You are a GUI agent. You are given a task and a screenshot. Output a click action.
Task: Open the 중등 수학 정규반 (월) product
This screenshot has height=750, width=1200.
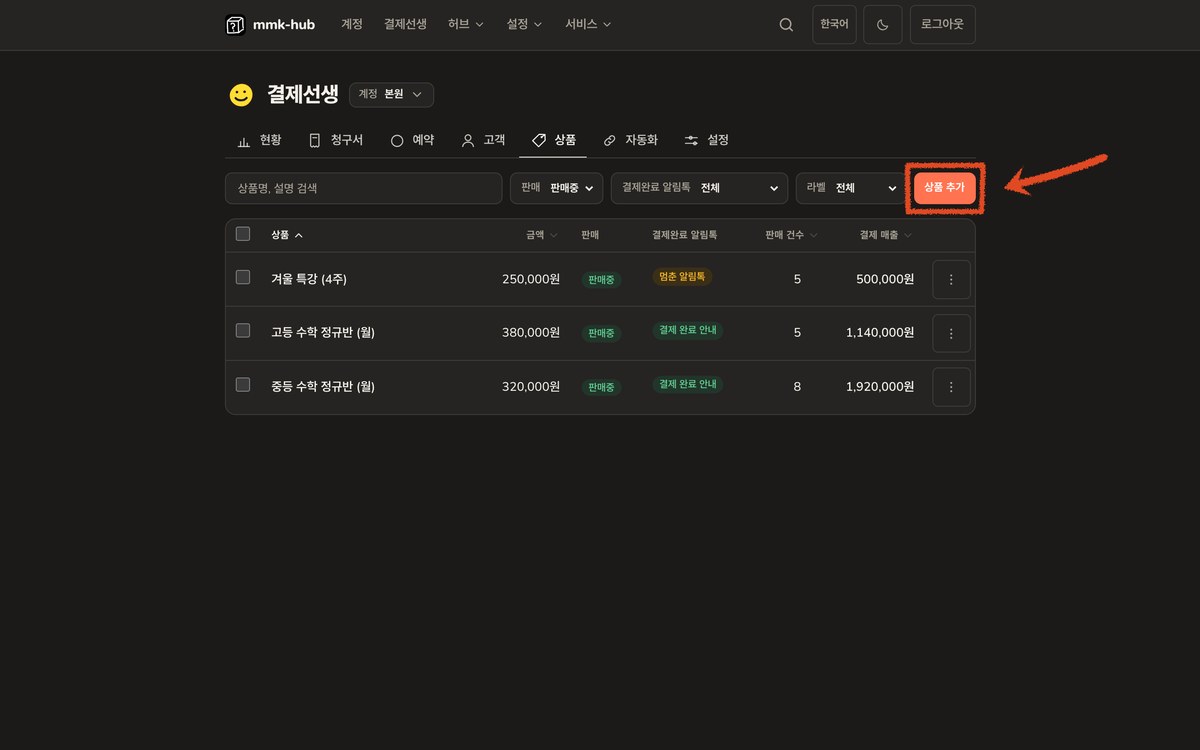click(323, 387)
